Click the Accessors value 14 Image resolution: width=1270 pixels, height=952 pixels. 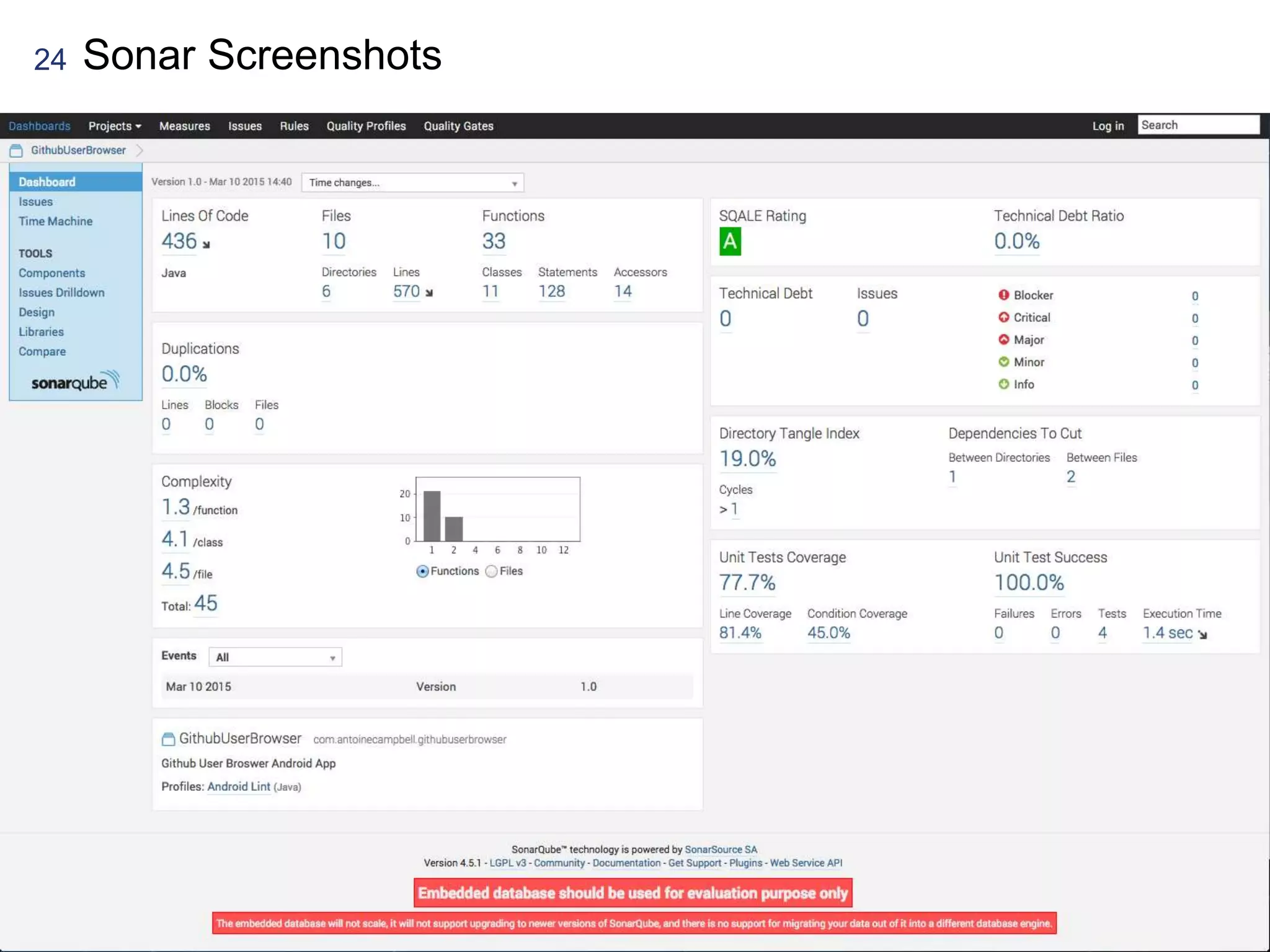point(623,291)
